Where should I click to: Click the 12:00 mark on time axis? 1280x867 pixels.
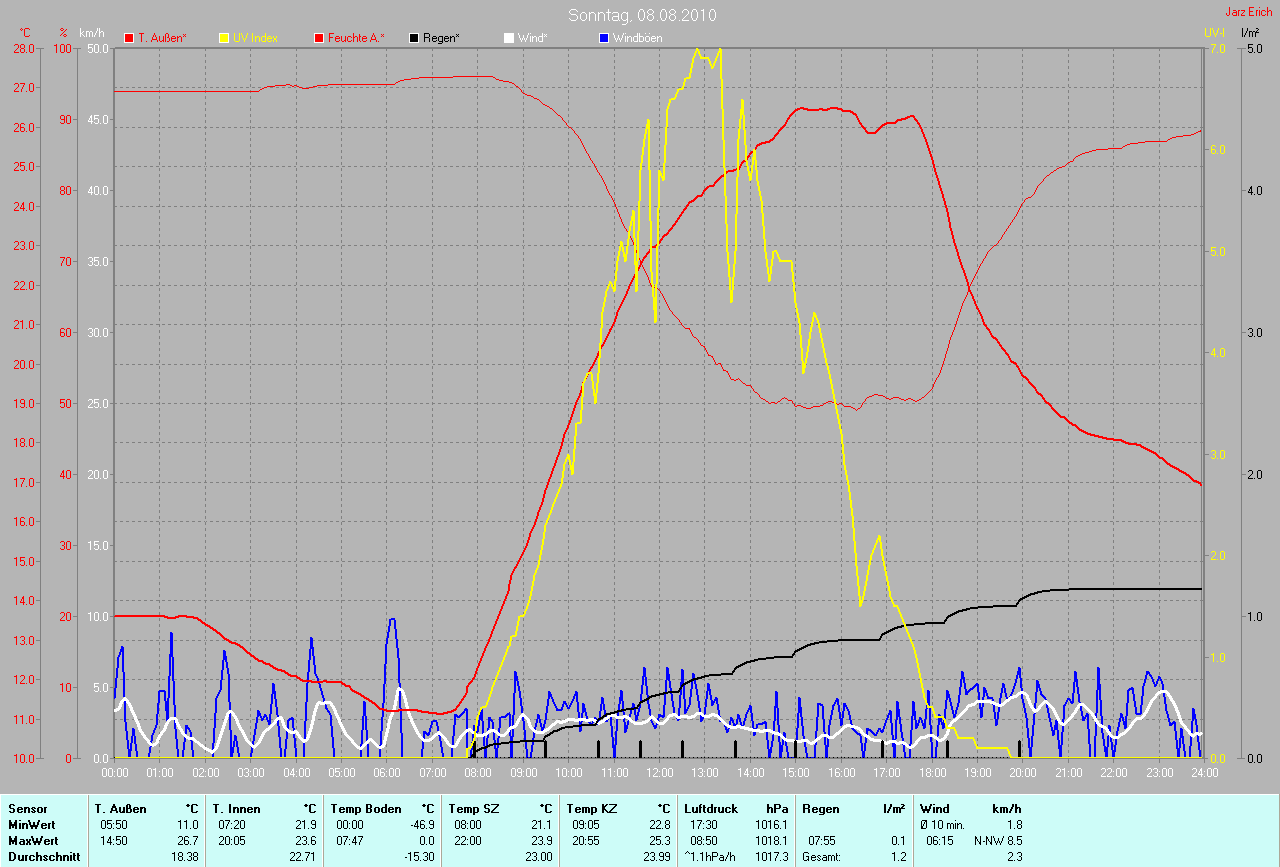click(x=659, y=773)
